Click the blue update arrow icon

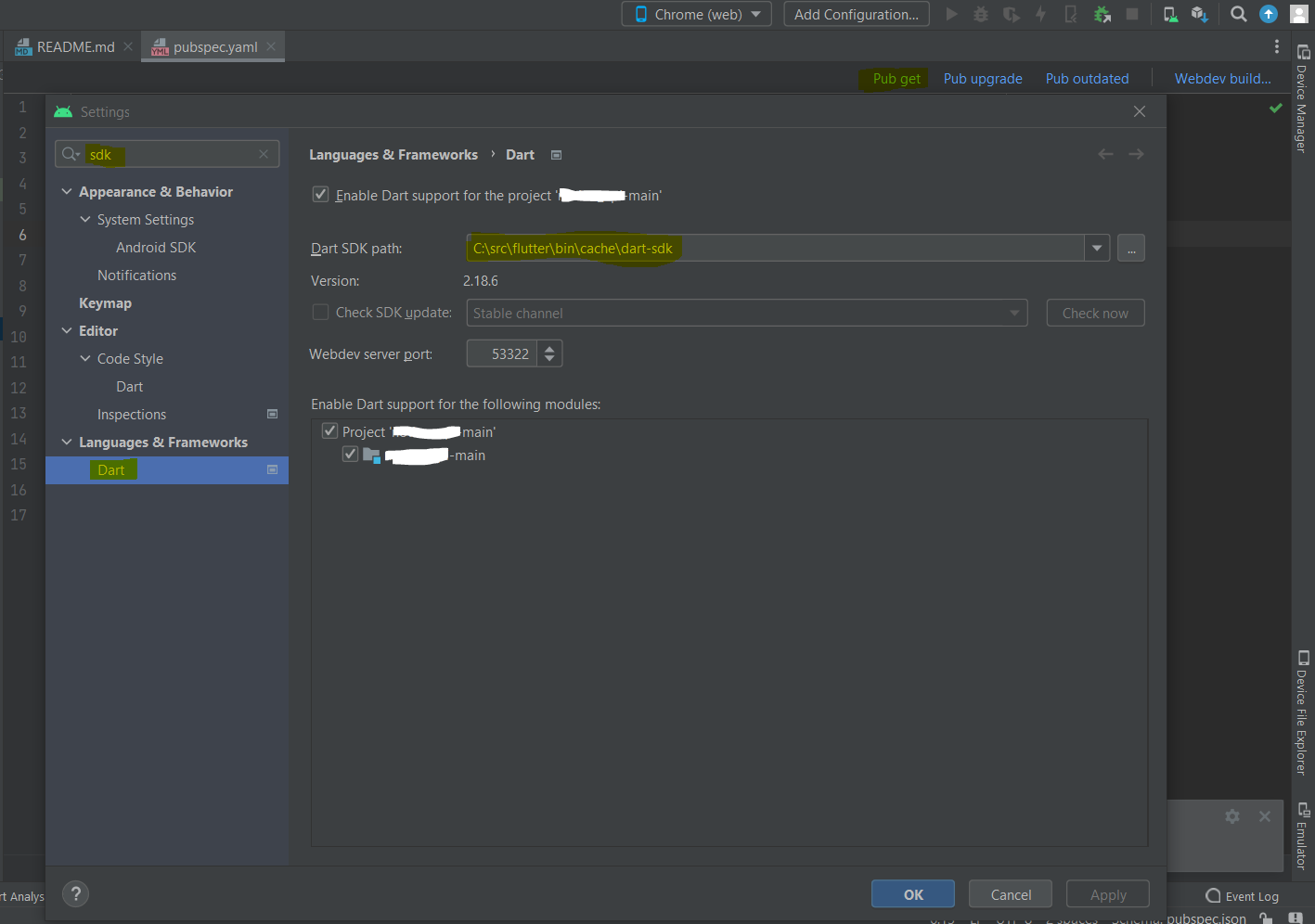tap(1268, 14)
